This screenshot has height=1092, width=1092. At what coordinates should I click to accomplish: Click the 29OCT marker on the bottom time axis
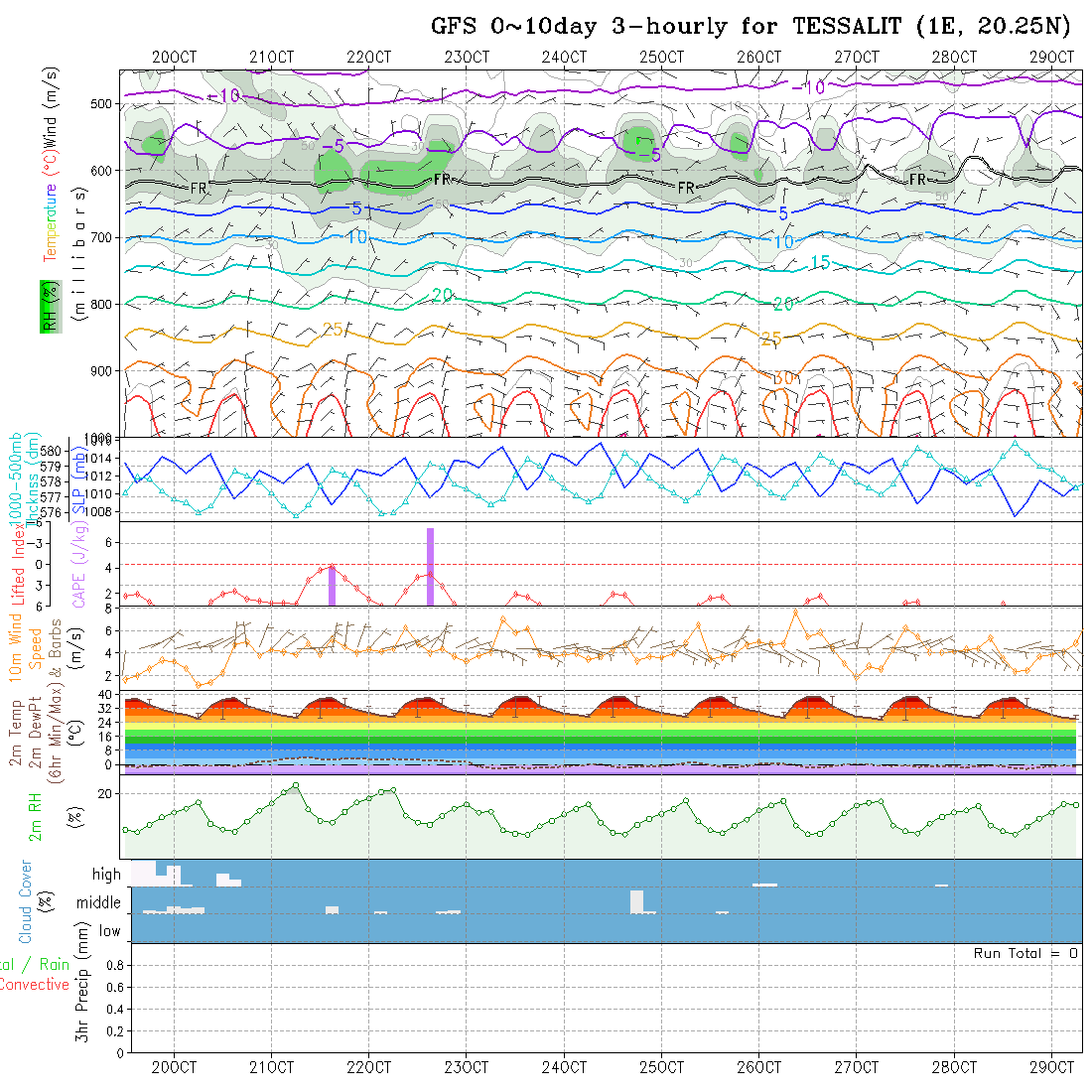point(1051,1067)
